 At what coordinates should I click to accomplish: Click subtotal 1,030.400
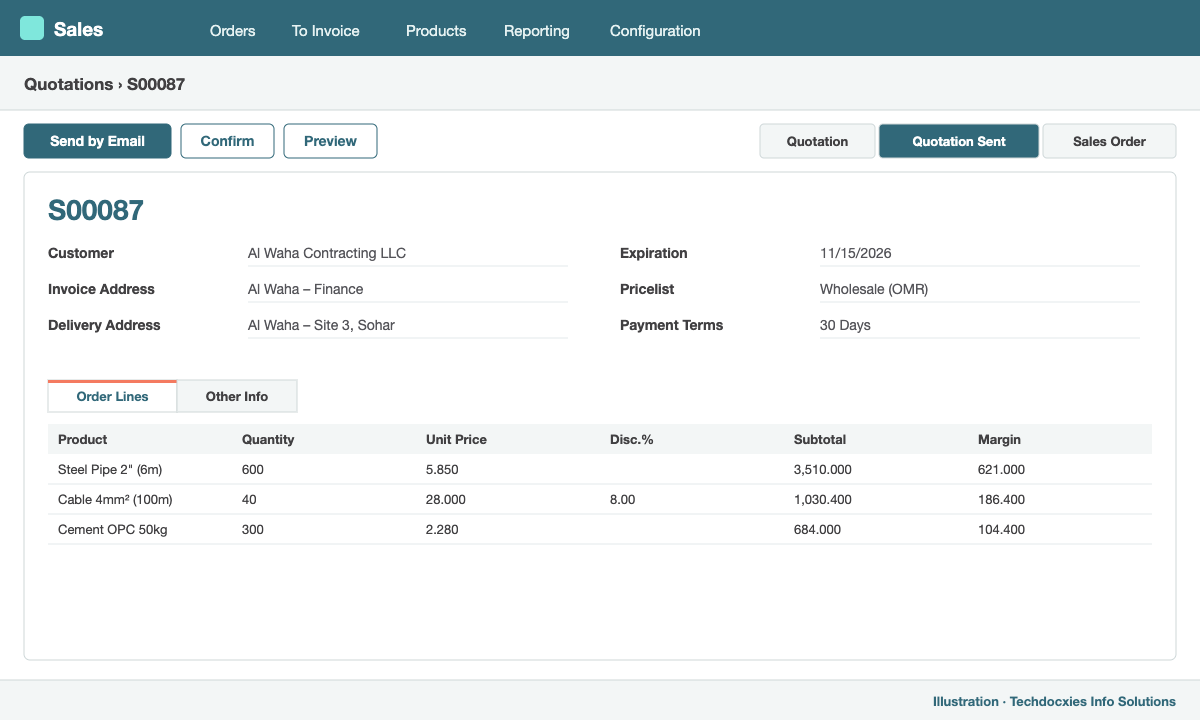click(x=823, y=499)
